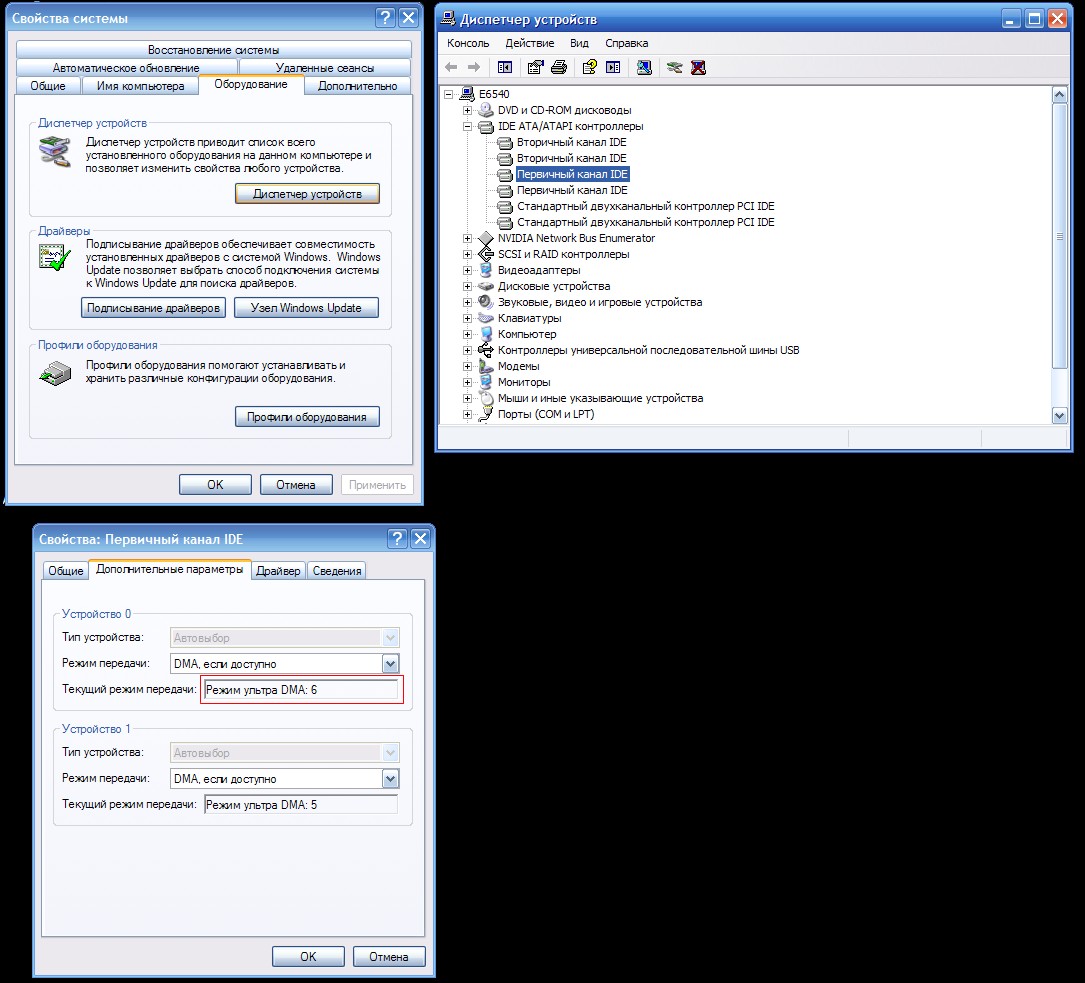This screenshot has height=983, width=1085.
Task: Click the Подписывание драйверов button
Action: (154, 308)
